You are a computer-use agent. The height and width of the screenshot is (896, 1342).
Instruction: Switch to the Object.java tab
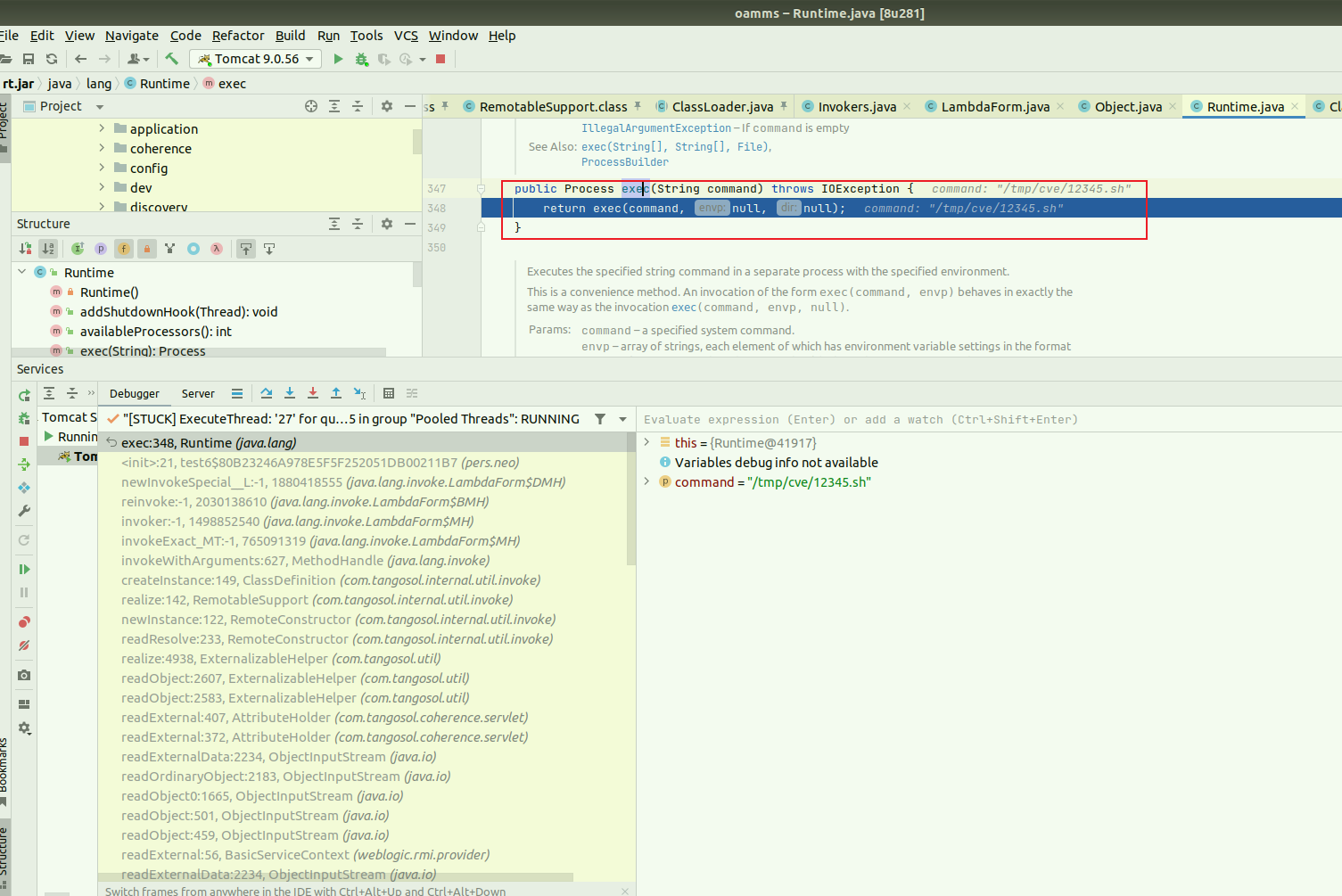pyautogui.click(x=1128, y=107)
